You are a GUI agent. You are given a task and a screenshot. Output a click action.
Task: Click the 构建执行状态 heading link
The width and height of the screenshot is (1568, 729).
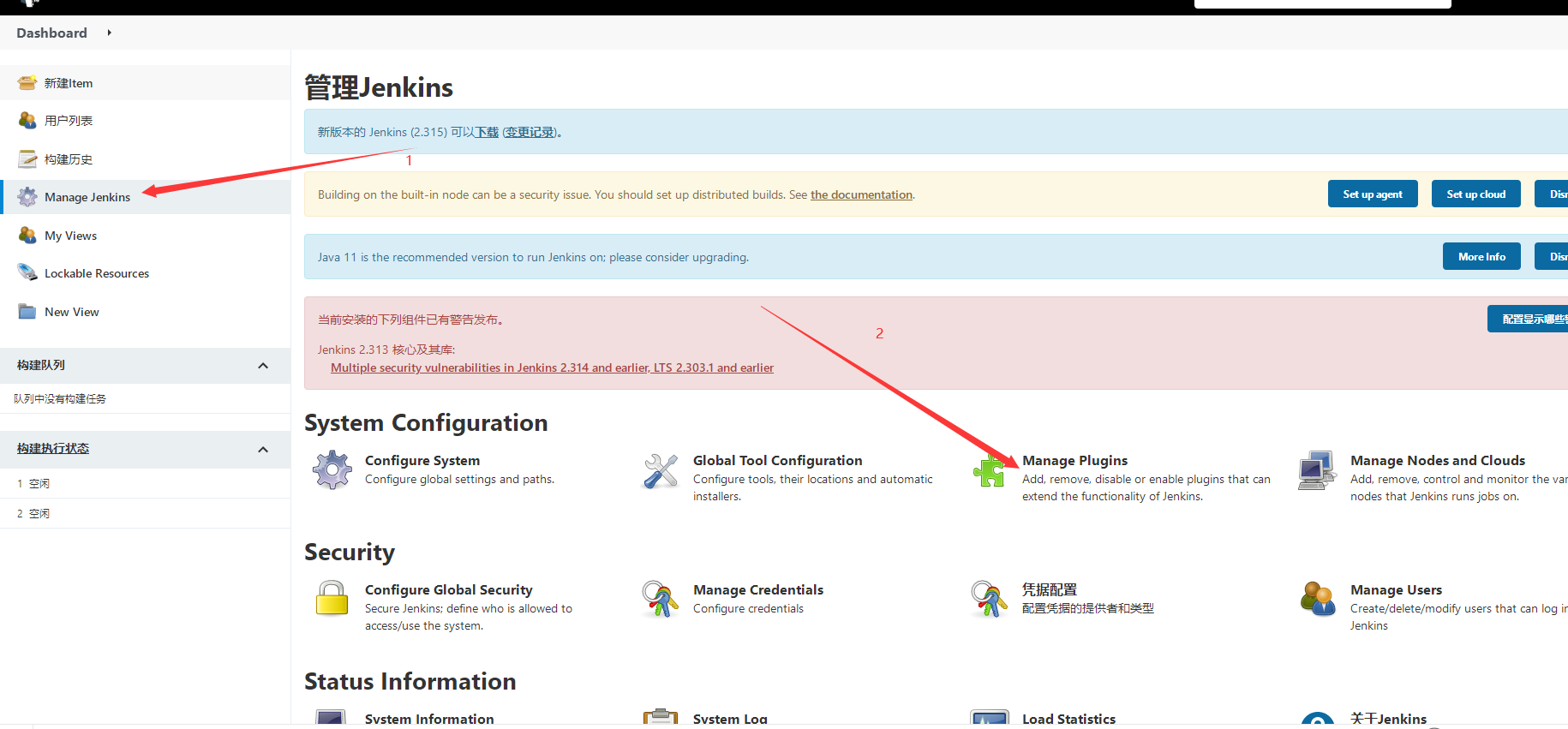point(53,448)
